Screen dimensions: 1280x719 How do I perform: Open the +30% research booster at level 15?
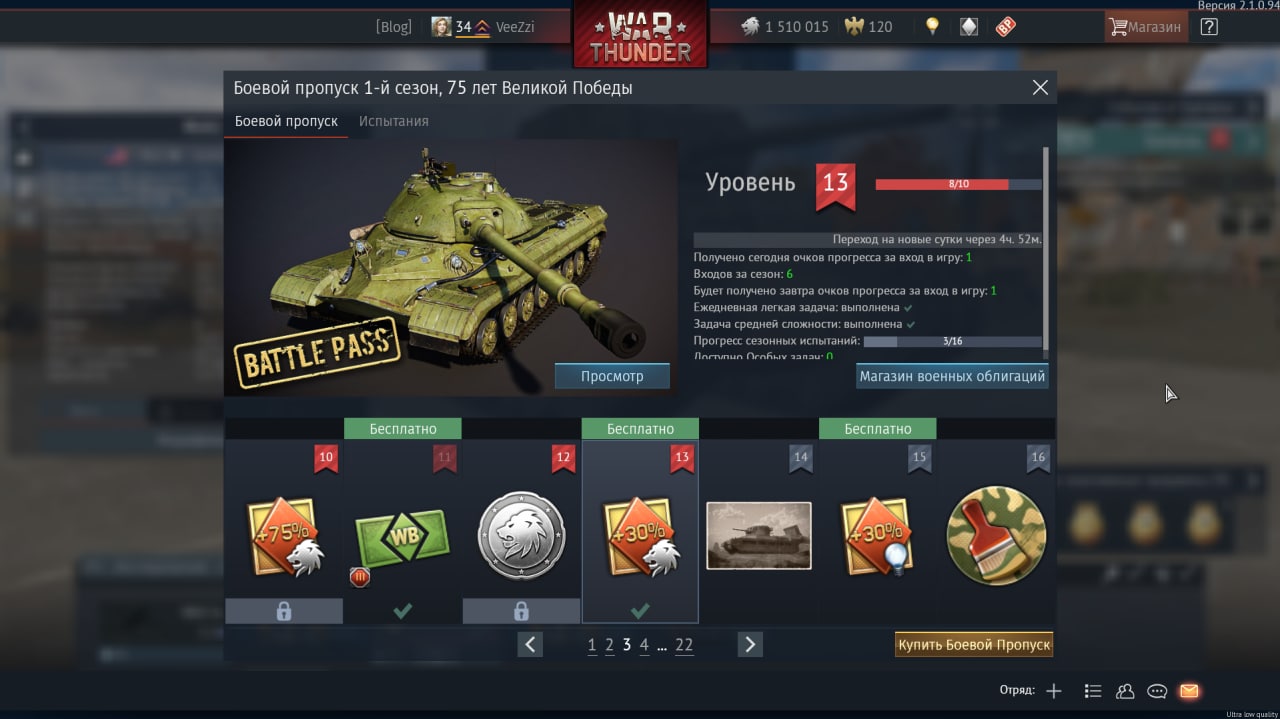(877, 536)
